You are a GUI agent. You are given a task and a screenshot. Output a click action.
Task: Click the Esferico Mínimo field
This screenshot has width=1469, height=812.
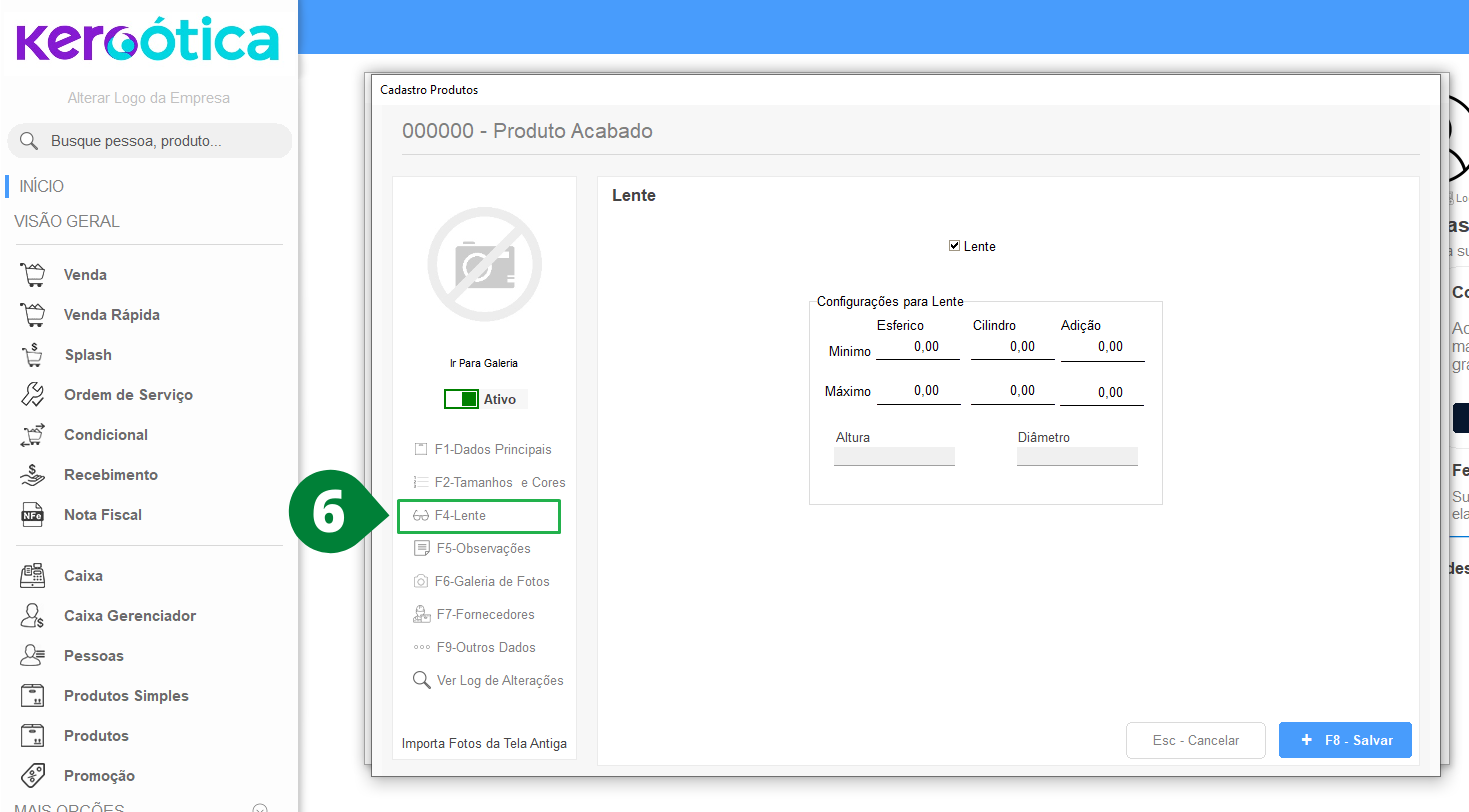point(918,347)
